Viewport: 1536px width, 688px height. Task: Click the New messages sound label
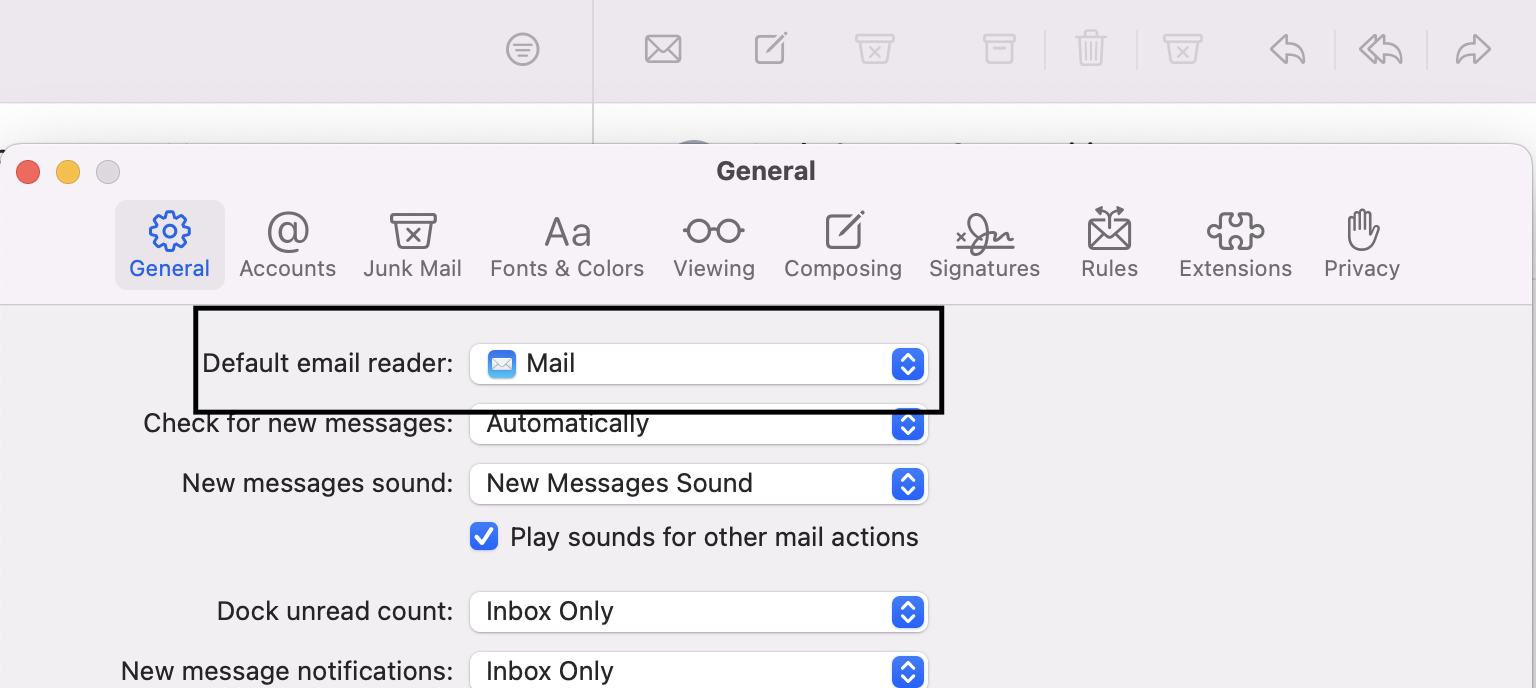tap(318, 483)
